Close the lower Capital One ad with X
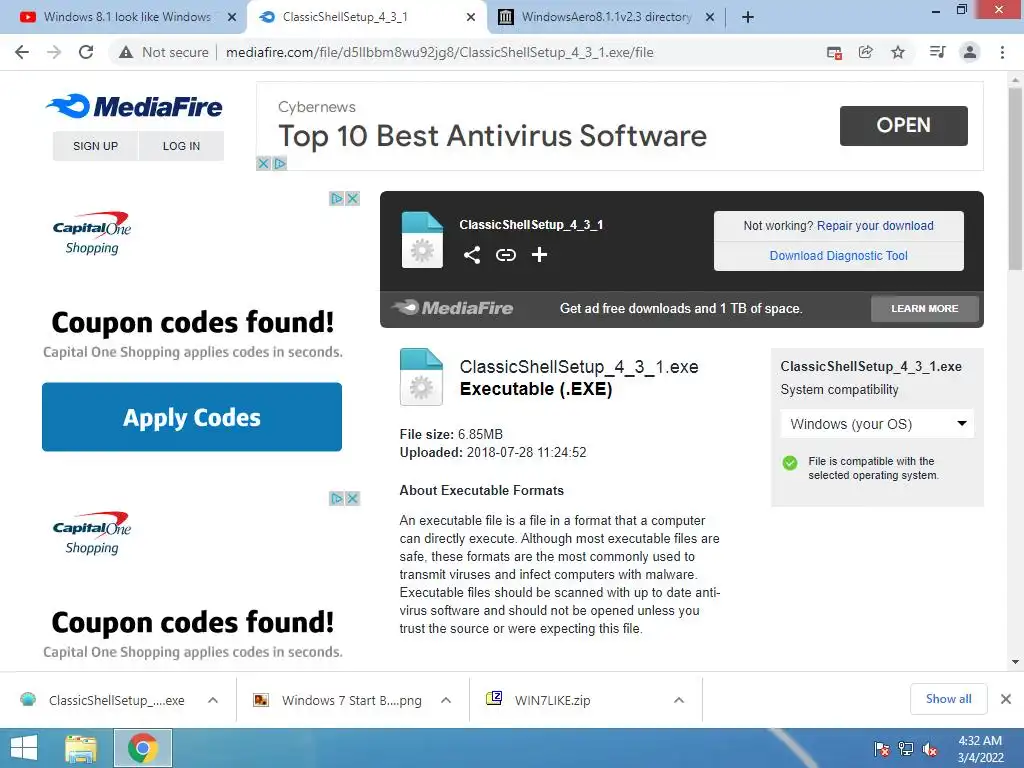 coord(353,498)
